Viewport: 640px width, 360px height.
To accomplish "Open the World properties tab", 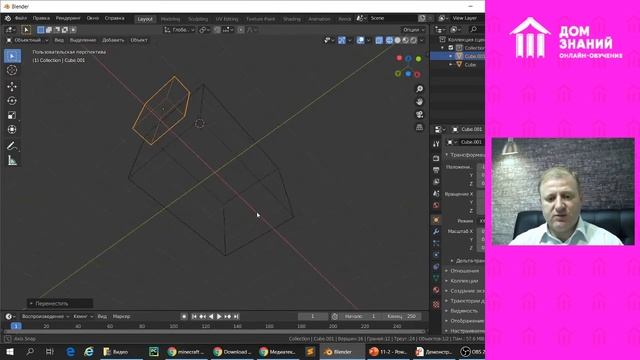I will coord(436,205).
